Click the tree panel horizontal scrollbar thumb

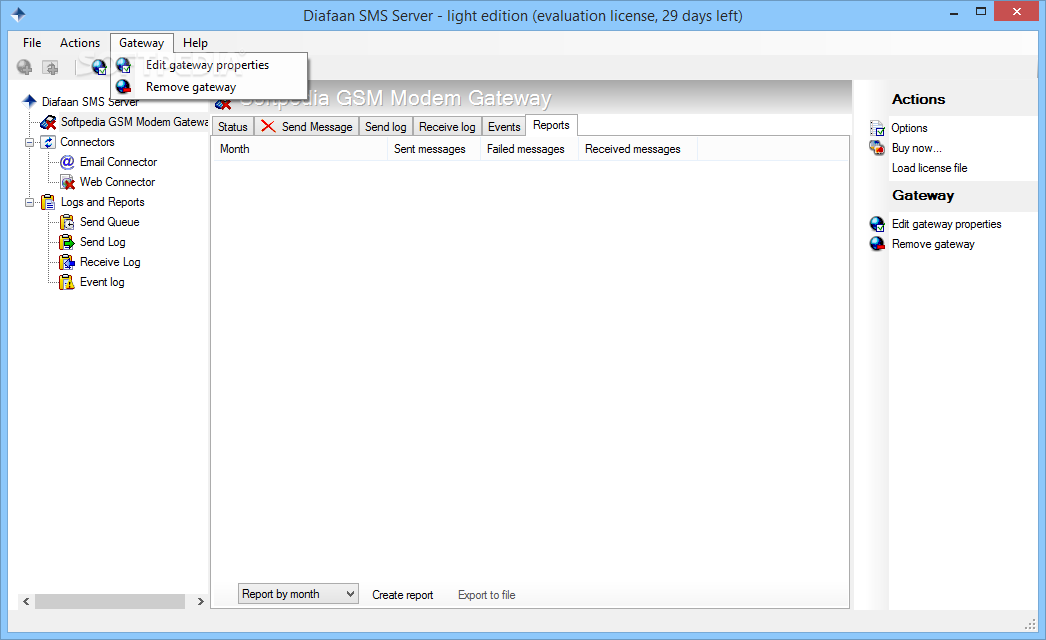pos(110,601)
